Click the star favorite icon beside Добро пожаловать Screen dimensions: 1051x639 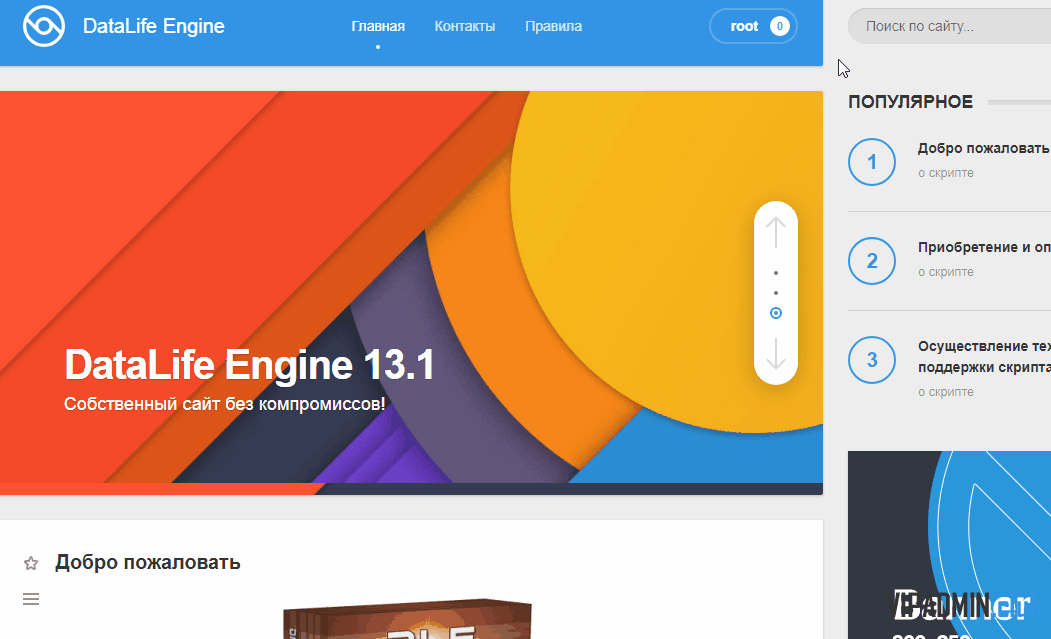point(31,563)
